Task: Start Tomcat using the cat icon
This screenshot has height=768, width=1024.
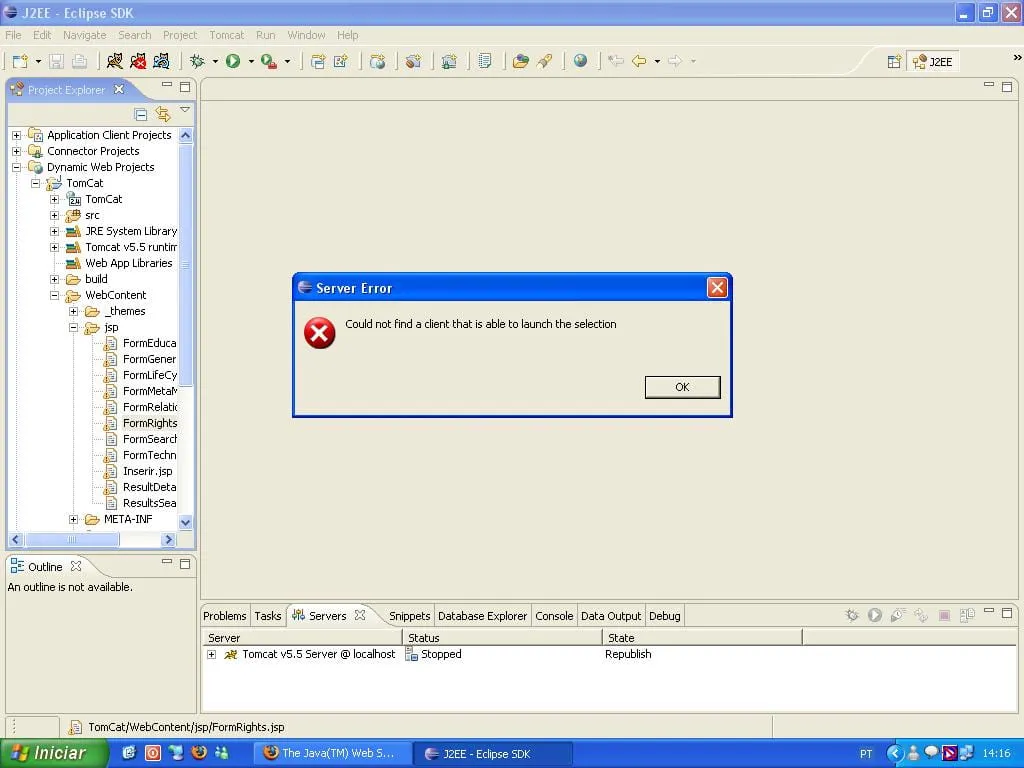Action: [x=114, y=61]
